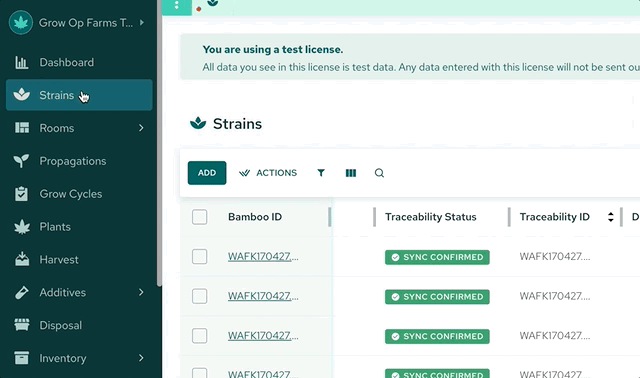This screenshot has height=378, width=640.
Task: Click second row SYNC CONFIRMED badge
Action: pos(437,297)
